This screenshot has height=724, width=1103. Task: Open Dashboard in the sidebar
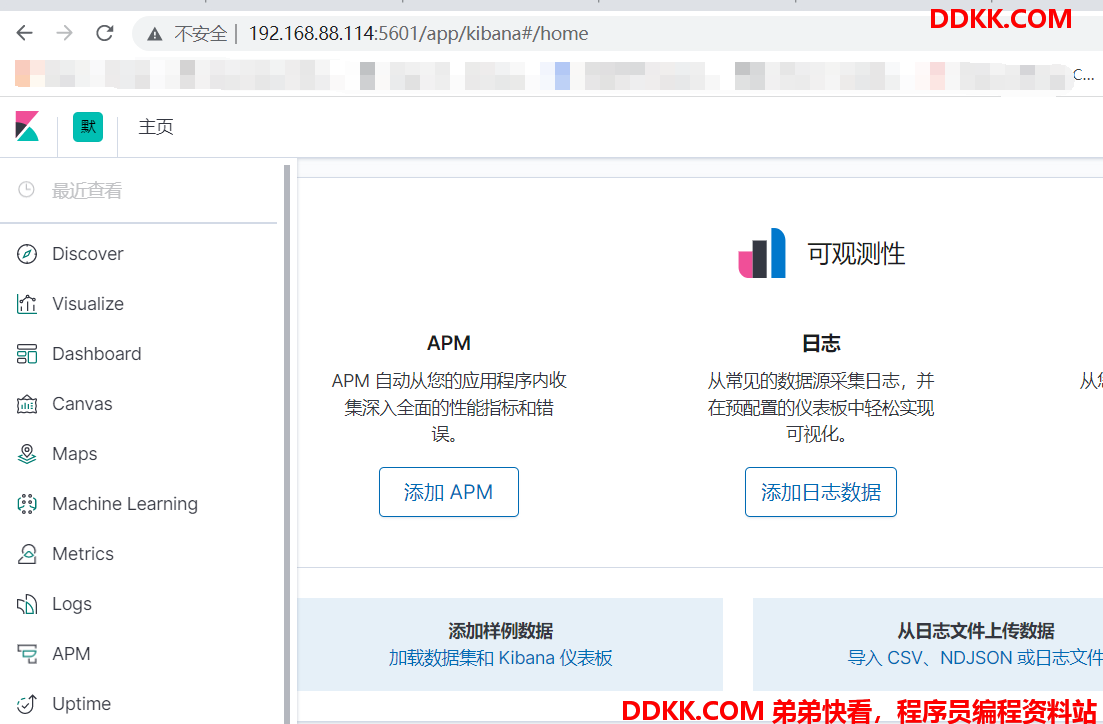[96, 354]
